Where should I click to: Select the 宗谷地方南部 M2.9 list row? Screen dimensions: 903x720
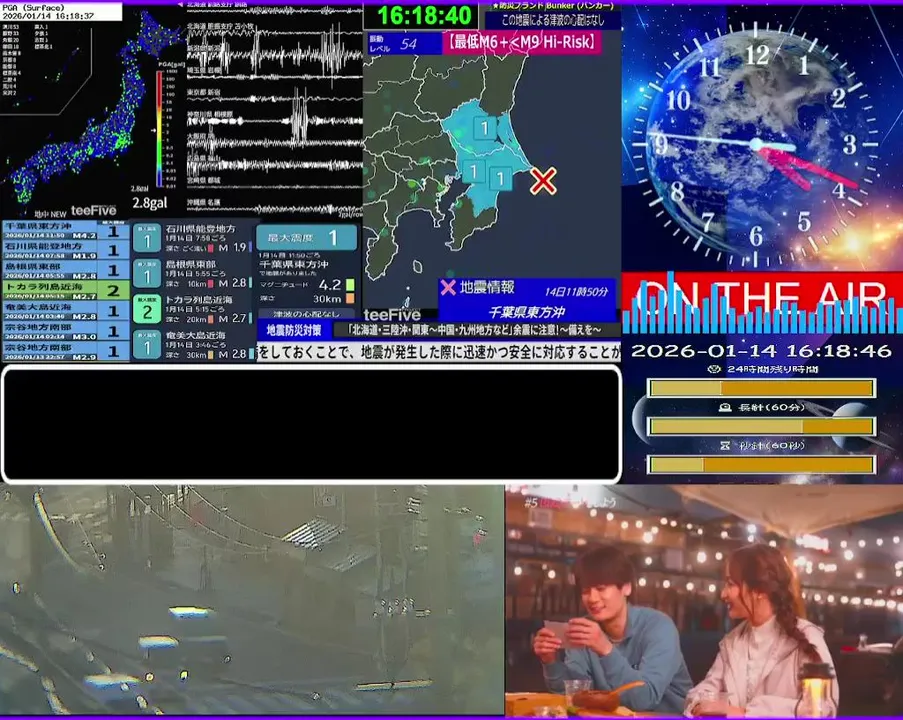point(65,351)
